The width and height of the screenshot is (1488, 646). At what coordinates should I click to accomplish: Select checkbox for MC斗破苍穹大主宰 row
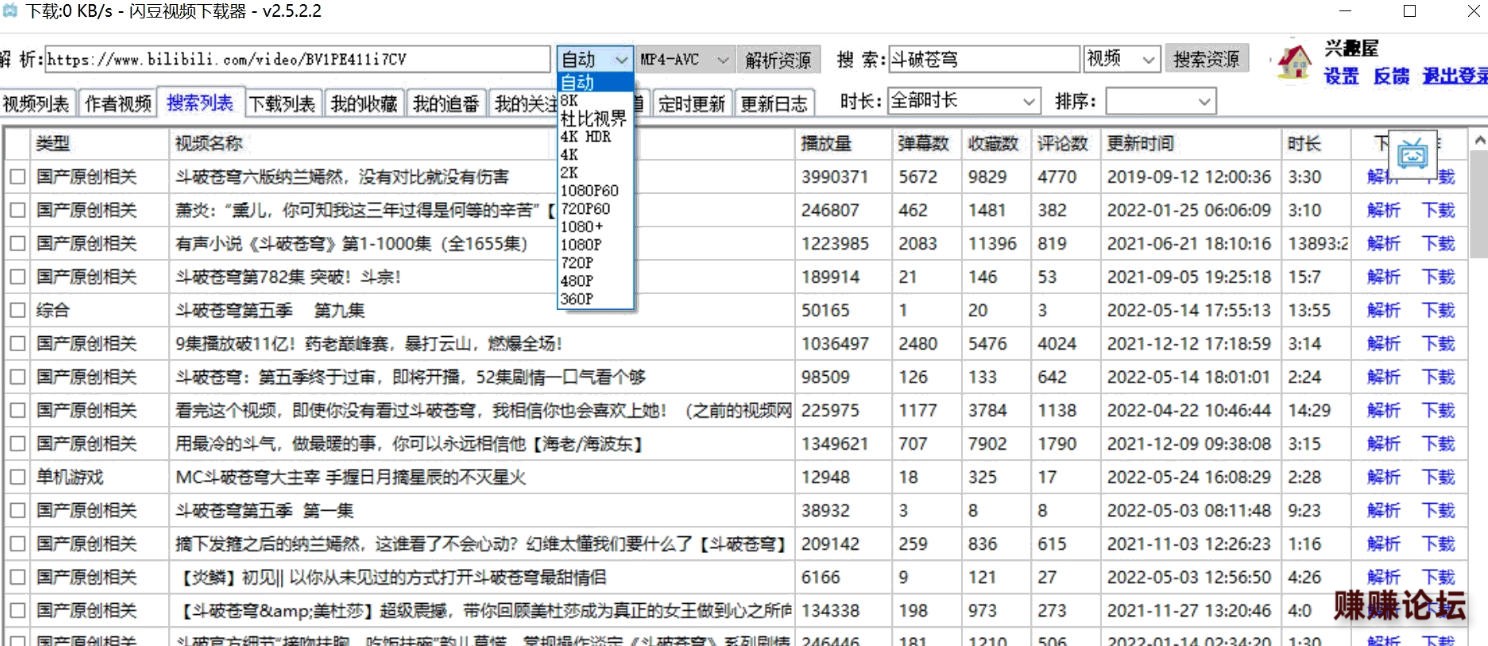coord(17,478)
